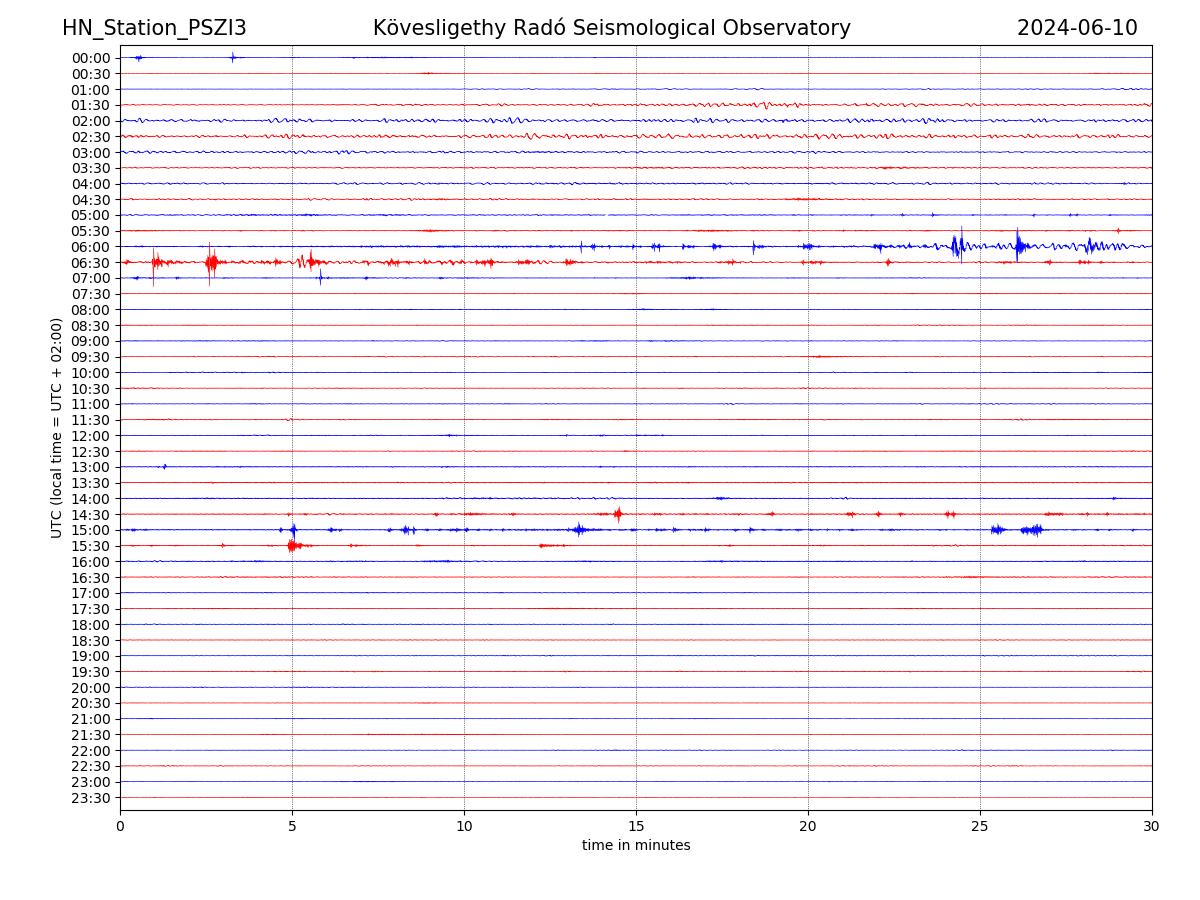Screen dimensions: 1200x900
Task: Click the blue spike on 00:00 trace near minute 3
Action: click(233, 58)
